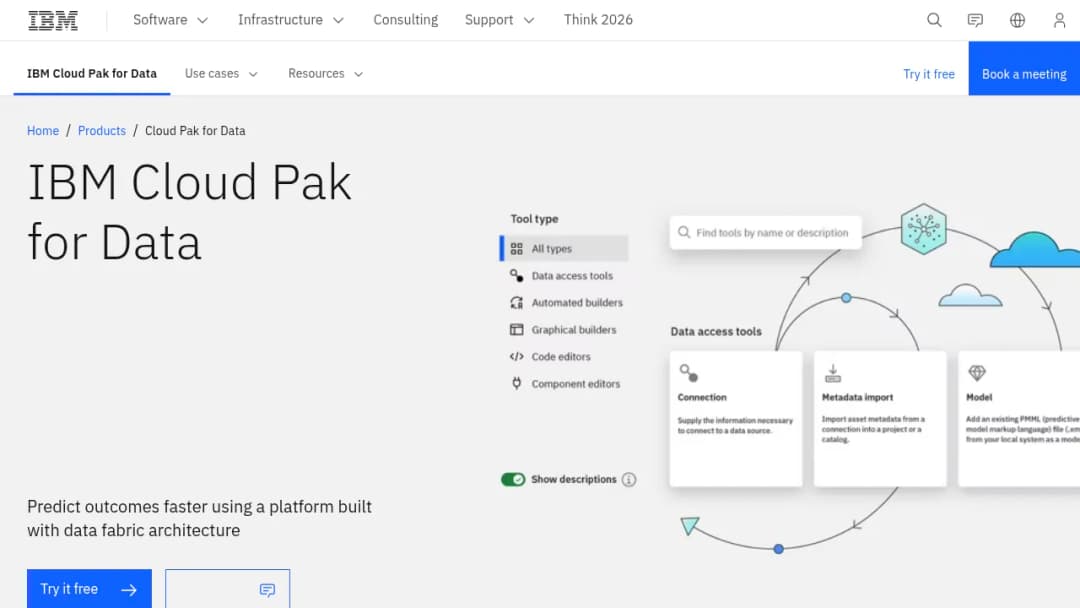Select Automated builders in Tool type list
Screen dimensions: 1080x608
pos(564,303)
